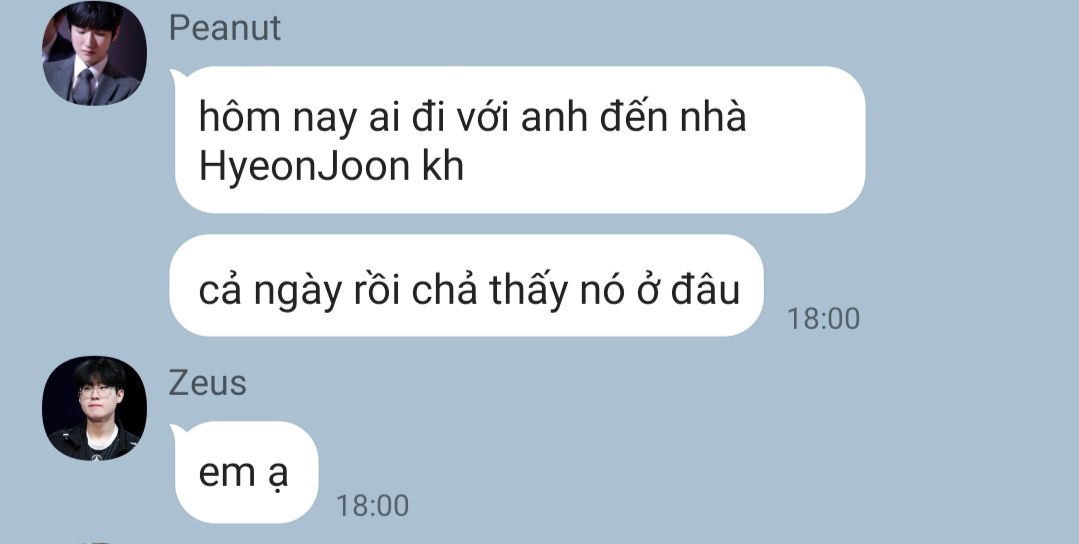Open Peanut's profile picture

click(x=94, y=53)
